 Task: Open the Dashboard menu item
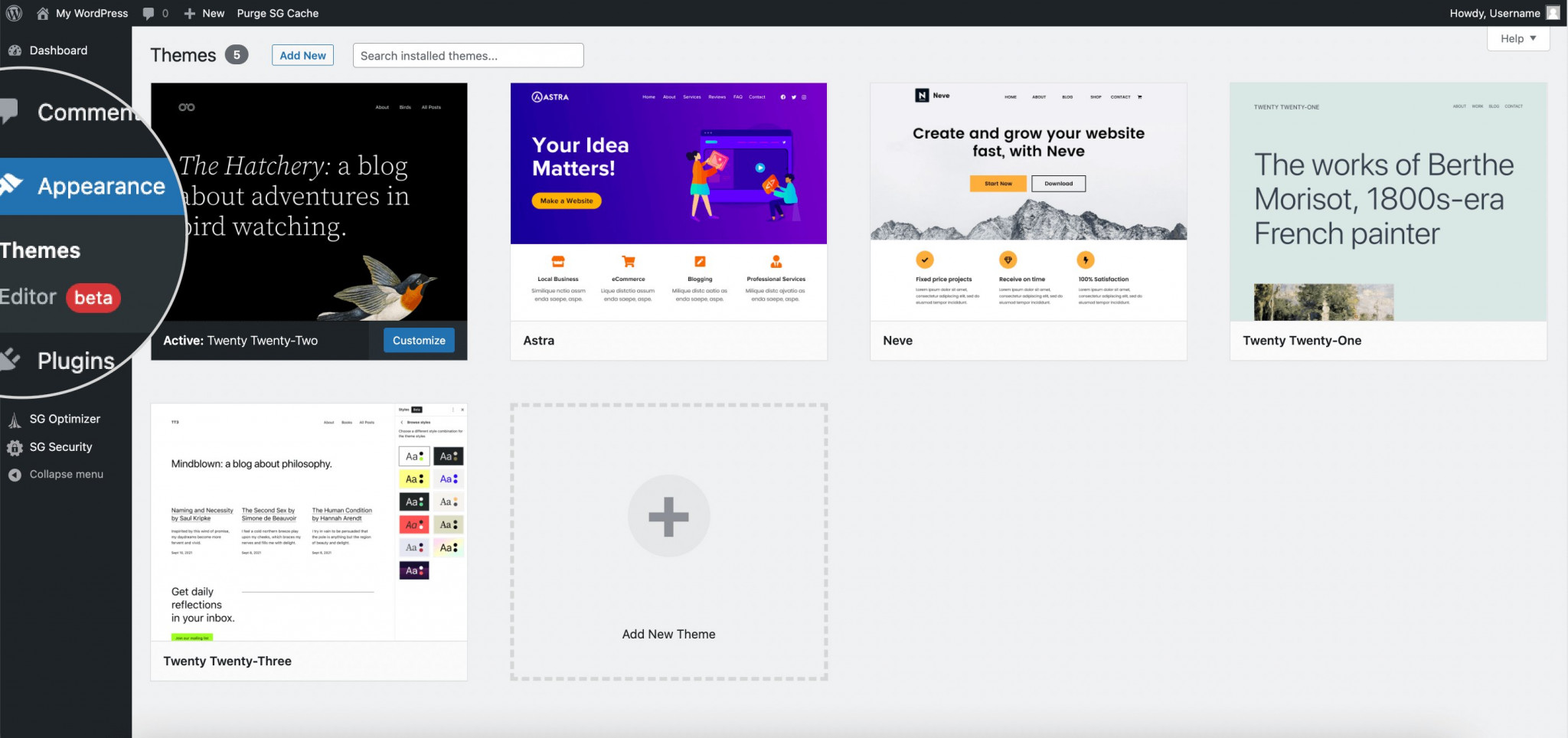58,51
